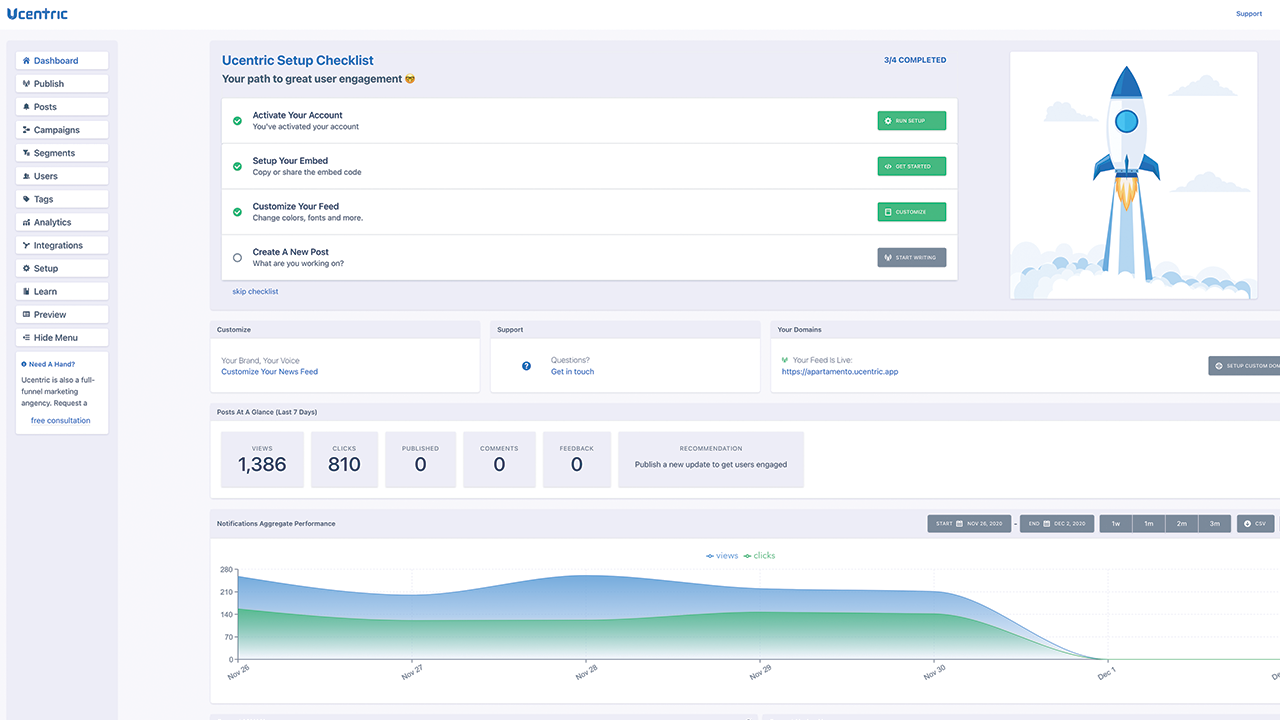Click the Customize Your Feed green checkmark
Screen dimensions: 1280x720
point(237,212)
